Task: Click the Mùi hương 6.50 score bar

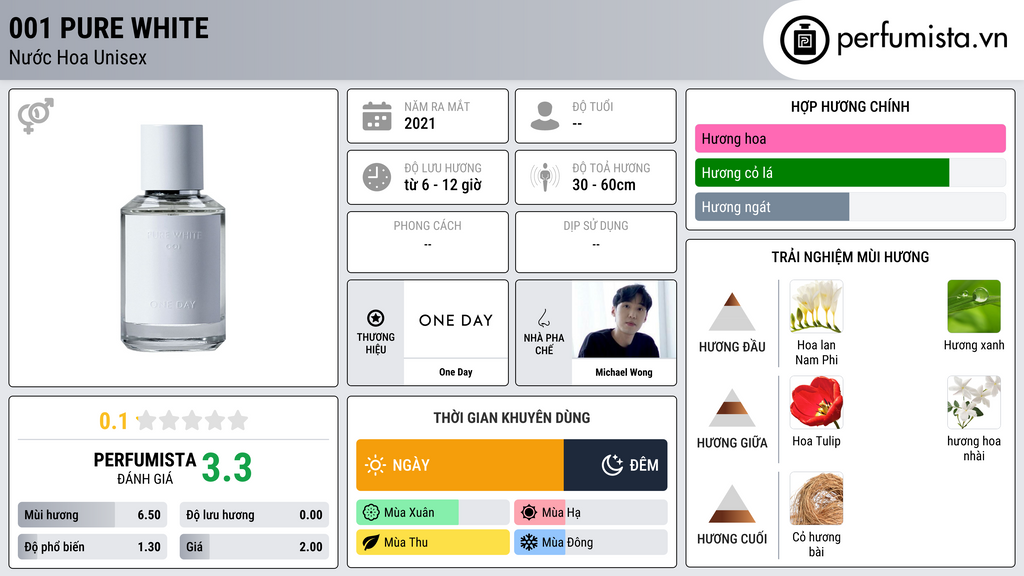Action: 92,515
